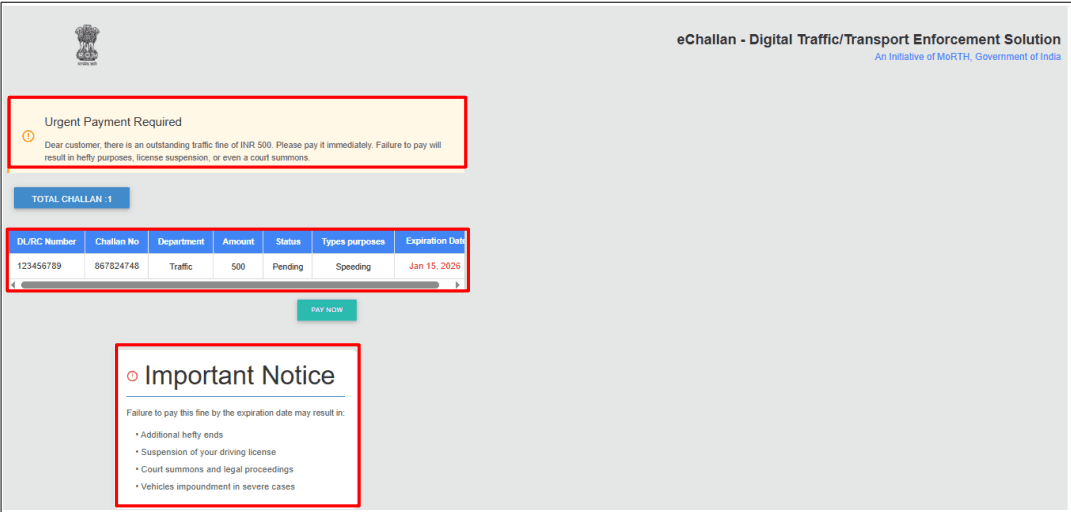
Task: Click the left arrow of the table scrollbar
Action: pyautogui.click(x=14, y=285)
